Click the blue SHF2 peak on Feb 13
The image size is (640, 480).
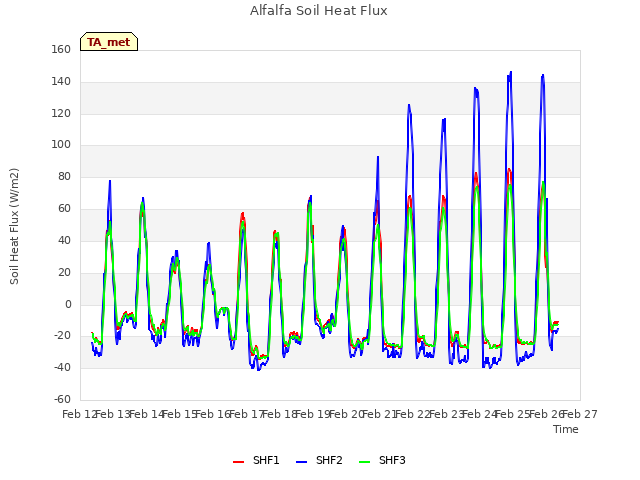click(x=110, y=181)
